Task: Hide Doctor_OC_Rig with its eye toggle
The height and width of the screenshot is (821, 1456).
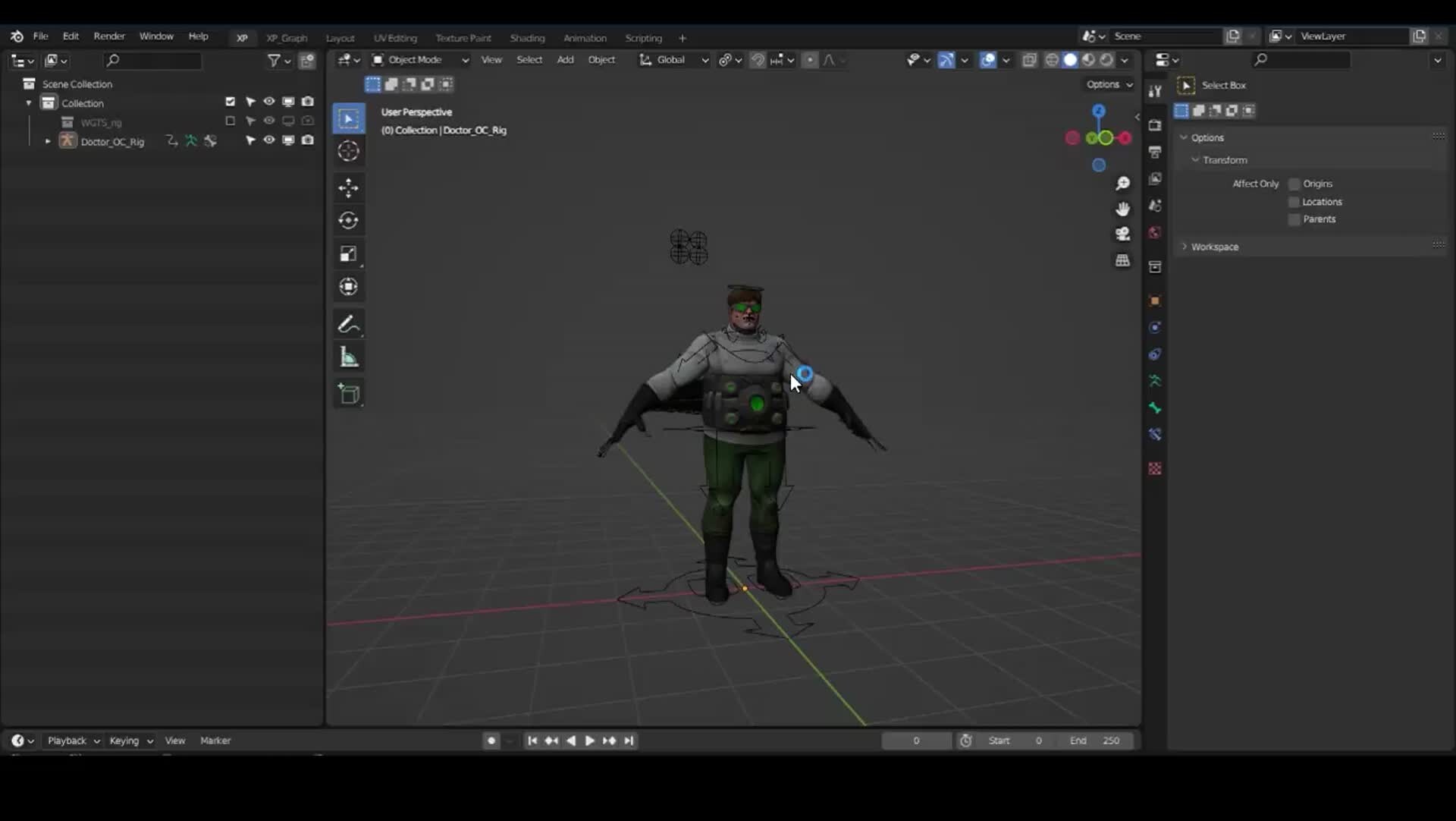Action: pyautogui.click(x=268, y=140)
